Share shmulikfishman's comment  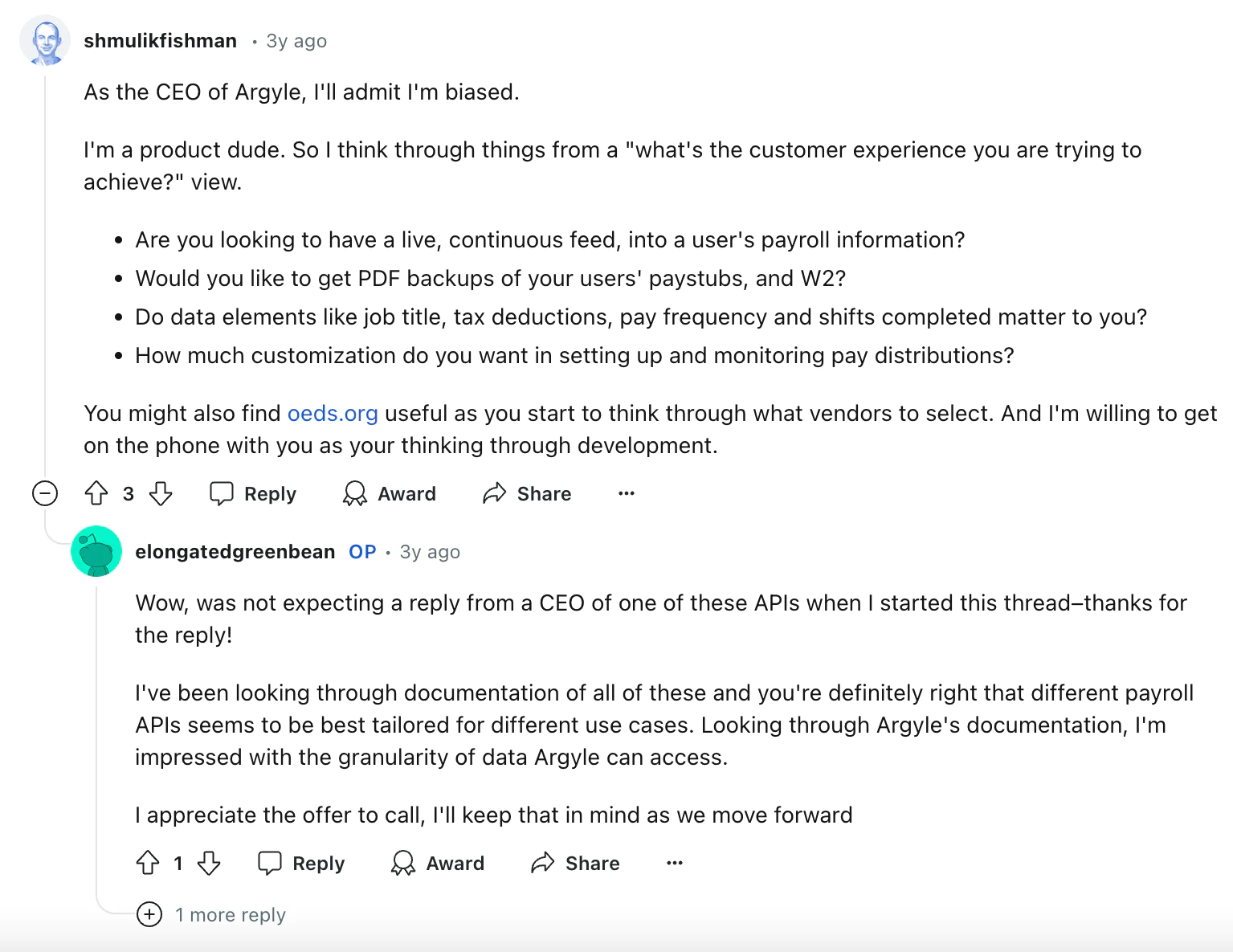527,493
